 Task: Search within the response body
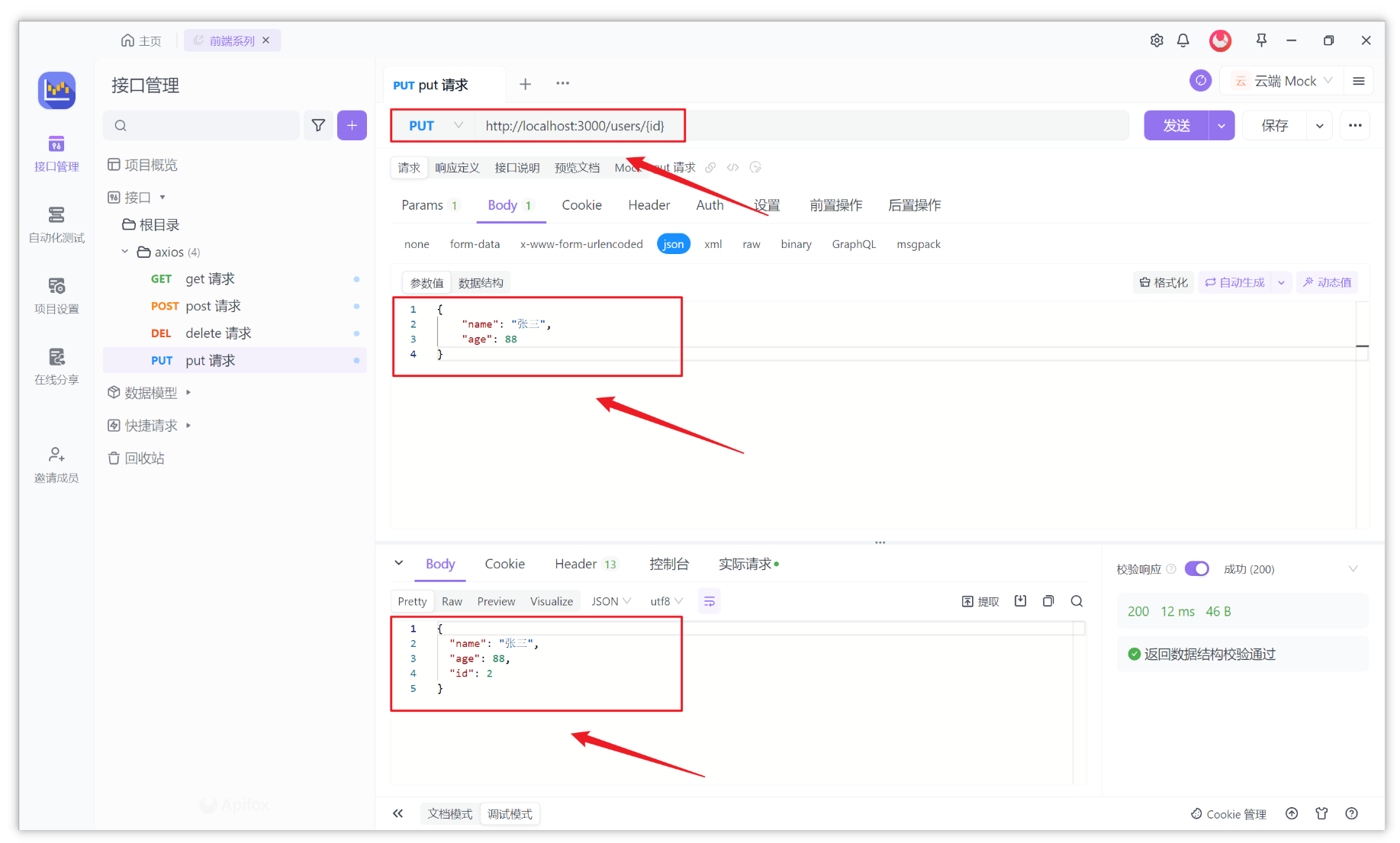[x=1077, y=601]
